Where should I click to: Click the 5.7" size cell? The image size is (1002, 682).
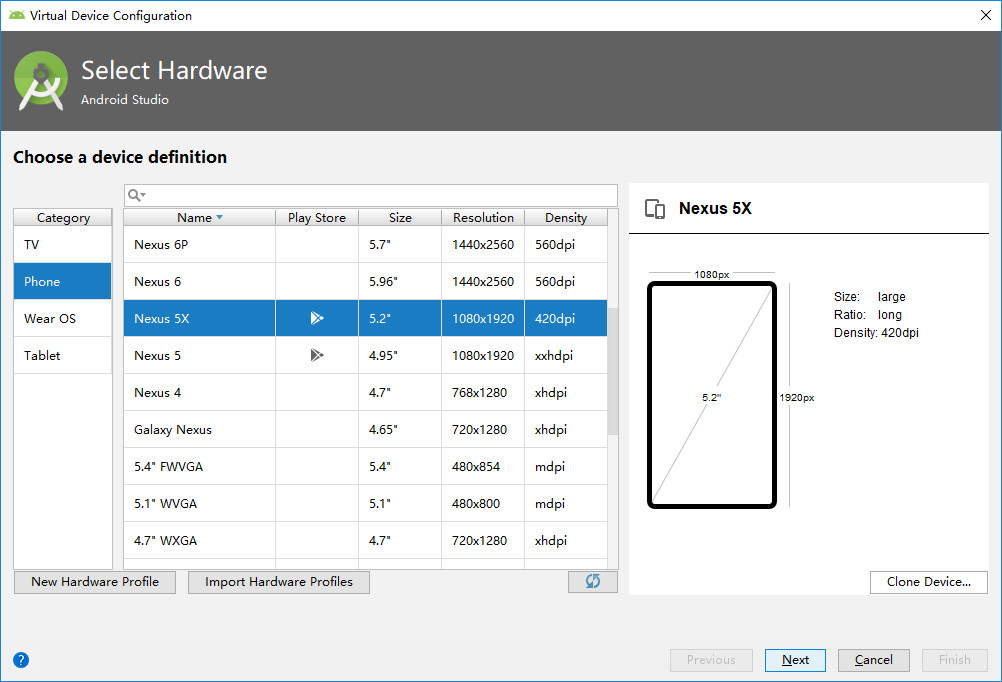400,244
